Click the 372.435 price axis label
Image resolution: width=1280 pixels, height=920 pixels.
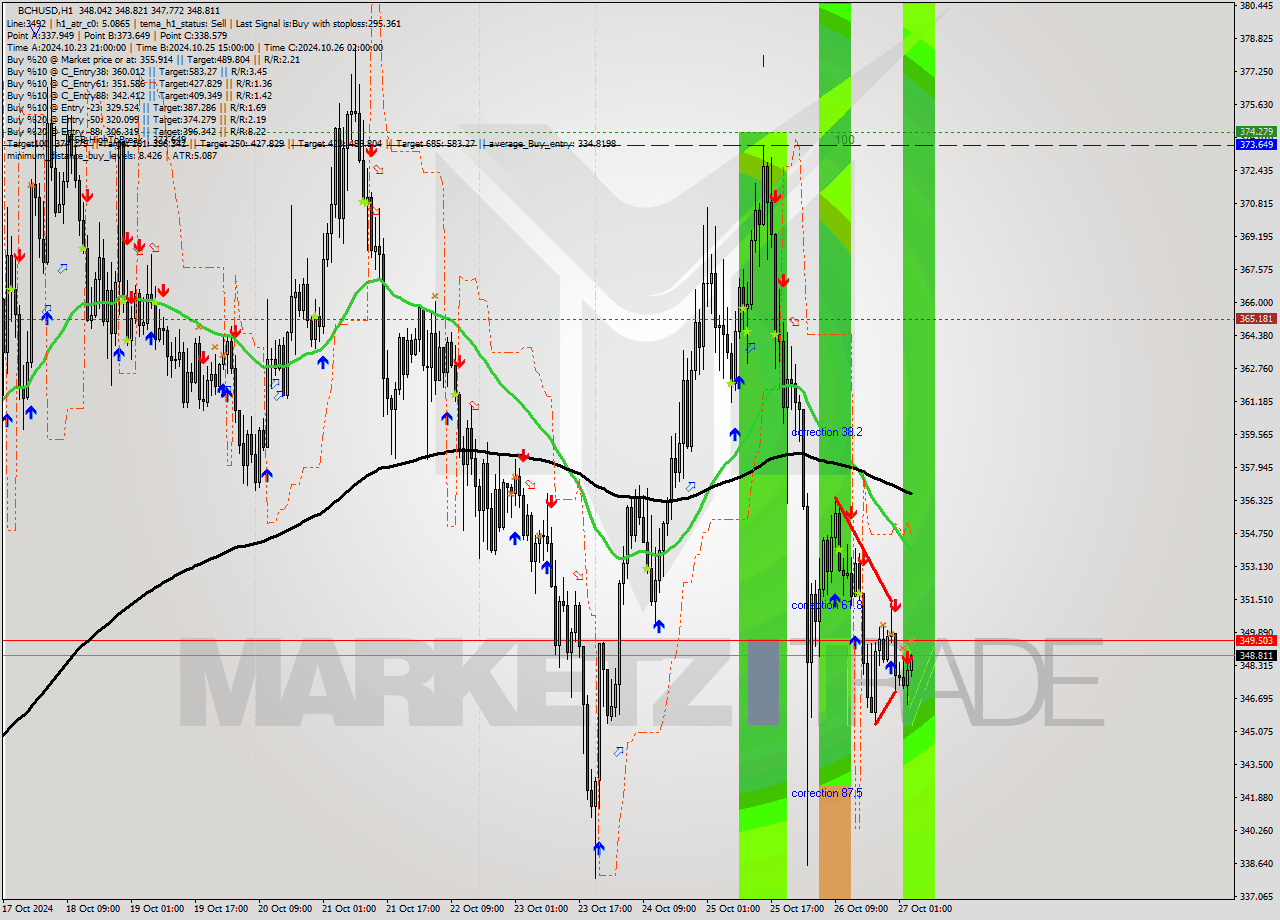click(x=1256, y=171)
